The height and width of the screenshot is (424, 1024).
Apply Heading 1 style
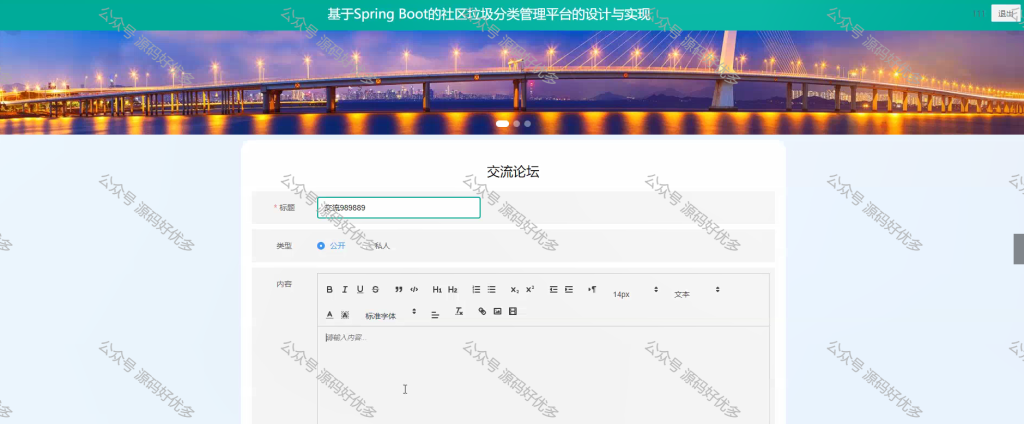click(438, 289)
